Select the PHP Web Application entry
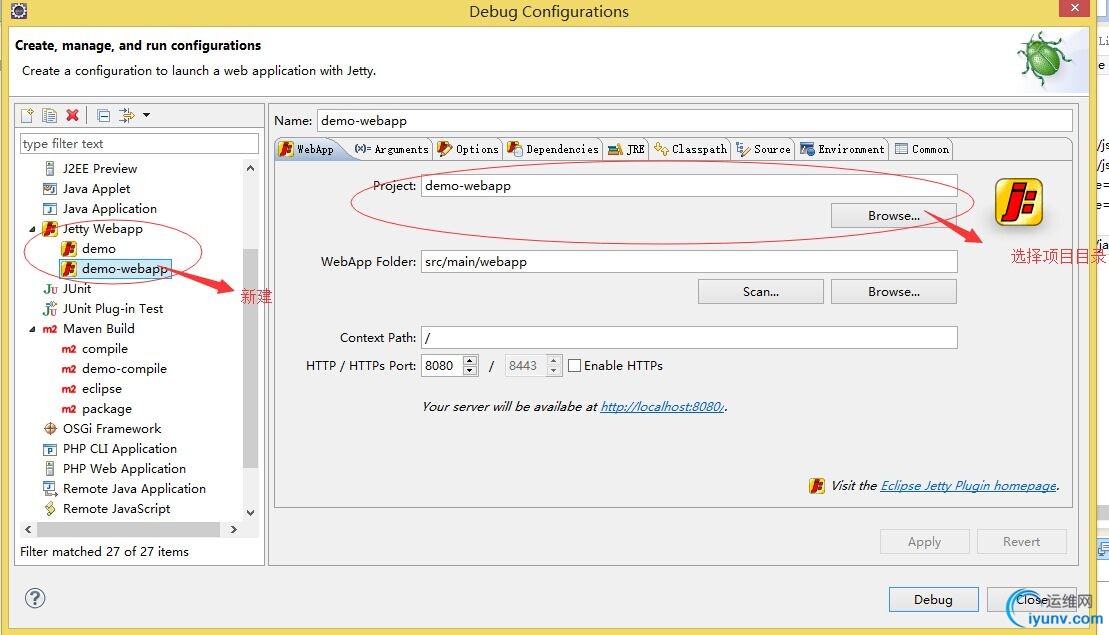1109x635 pixels. tap(124, 469)
